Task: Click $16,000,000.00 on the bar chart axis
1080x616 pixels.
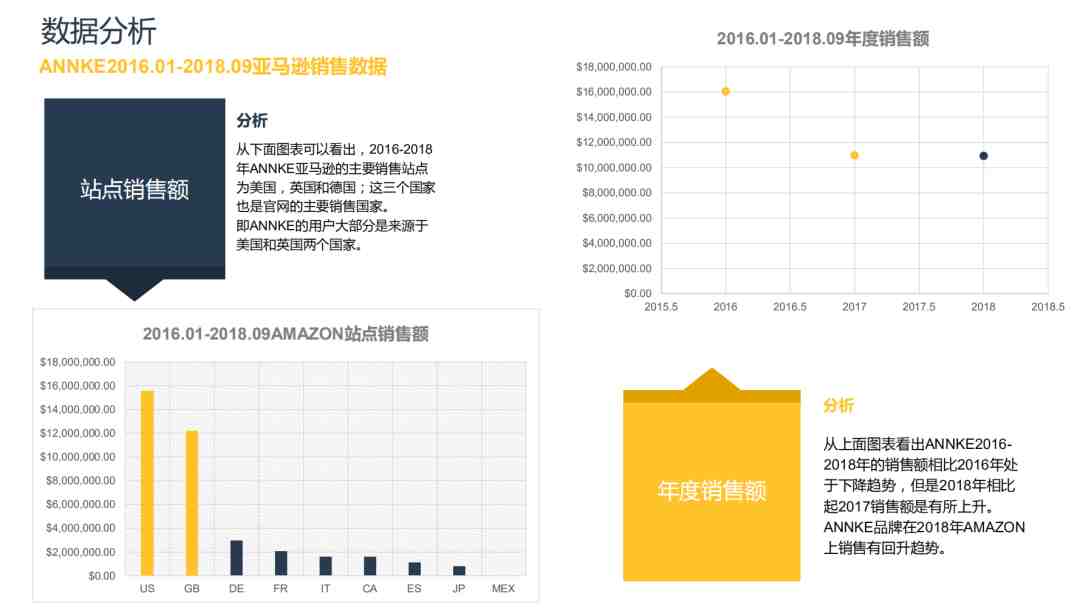Action: 78,386
